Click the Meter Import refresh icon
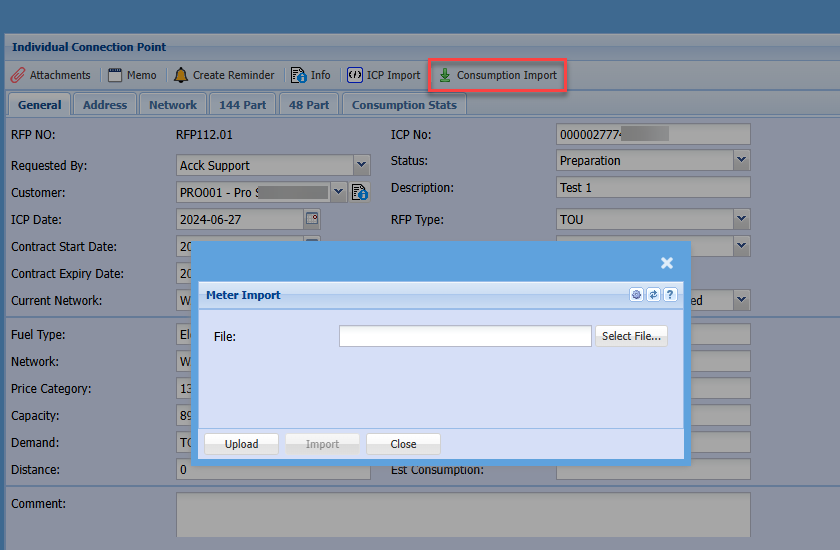840x550 pixels. (653, 295)
